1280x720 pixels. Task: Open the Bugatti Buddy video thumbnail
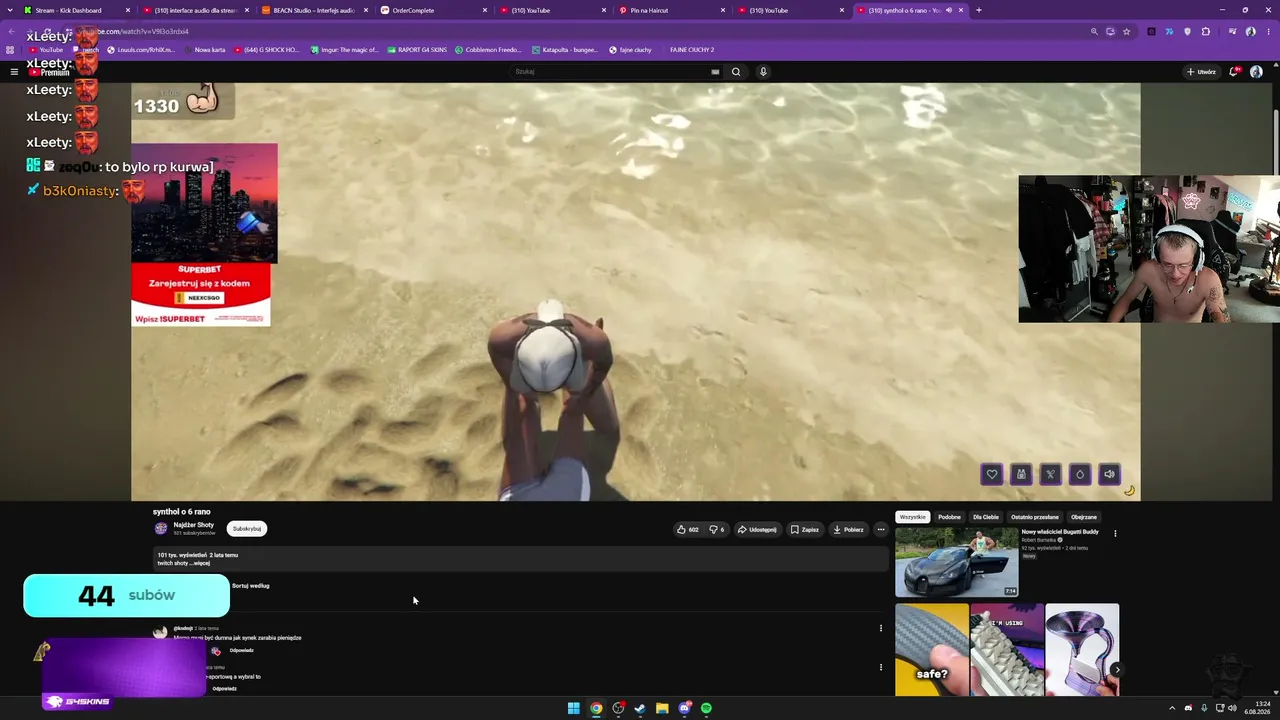(x=956, y=562)
